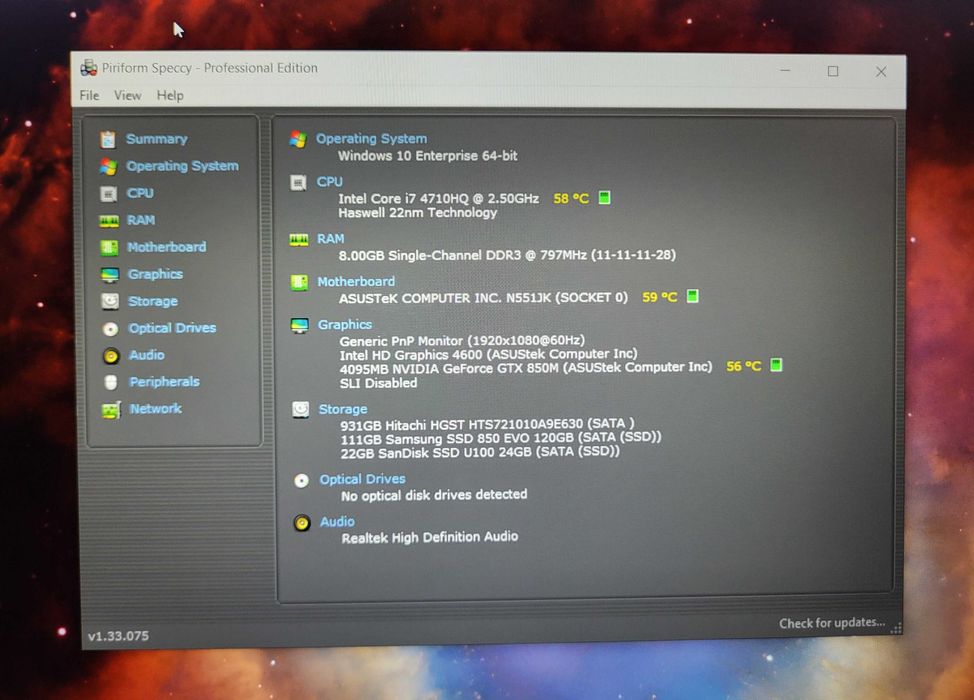Select Optical Drives in the sidebar
The height and width of the screenshot is (700, 974).
tap(172, 328)
